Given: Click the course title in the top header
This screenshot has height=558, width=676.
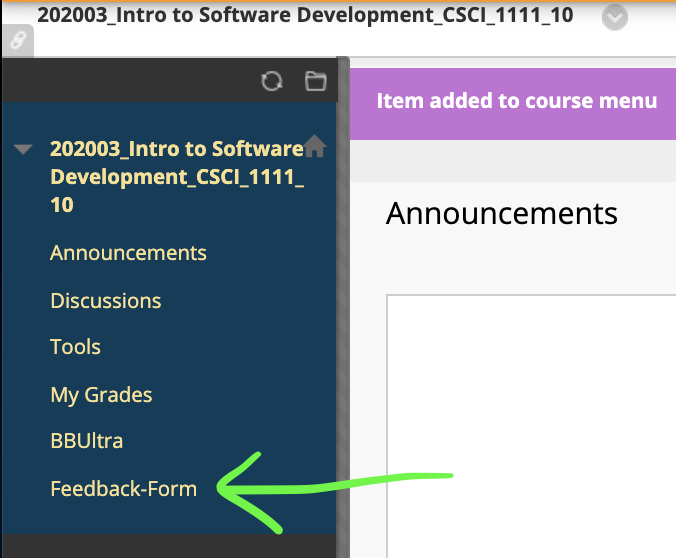Looking at the screenshot, I should pyautogui.click(x=305, y=17).
